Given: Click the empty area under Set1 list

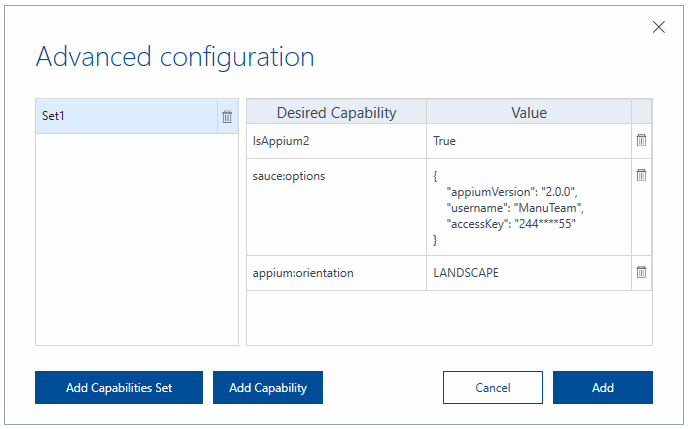Looking at the screenshot, I should (x=137, y=240).
